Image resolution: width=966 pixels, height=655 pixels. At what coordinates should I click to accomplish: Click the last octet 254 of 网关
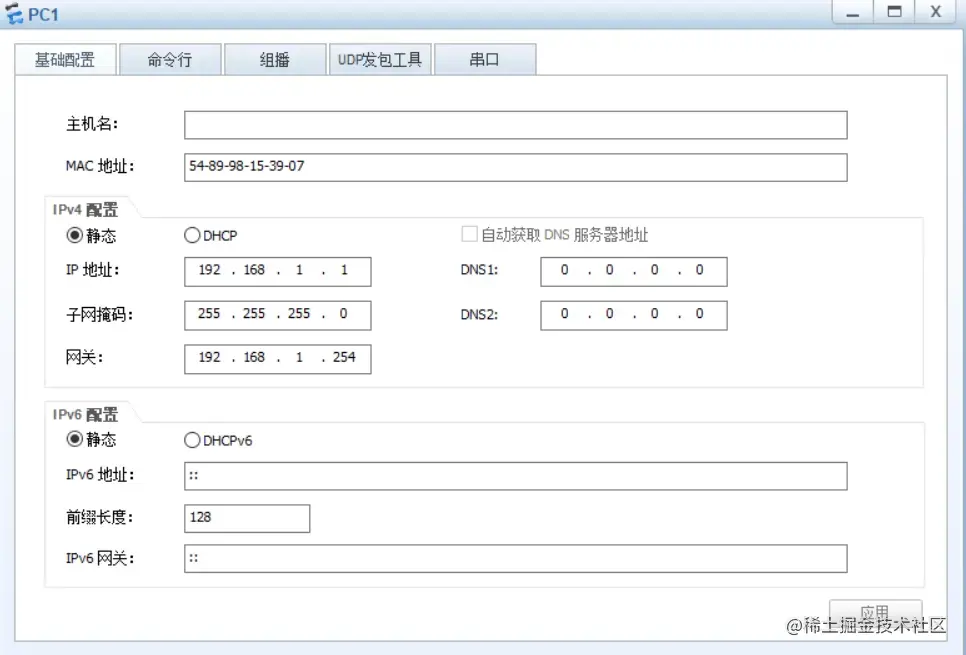click(344, 357)
